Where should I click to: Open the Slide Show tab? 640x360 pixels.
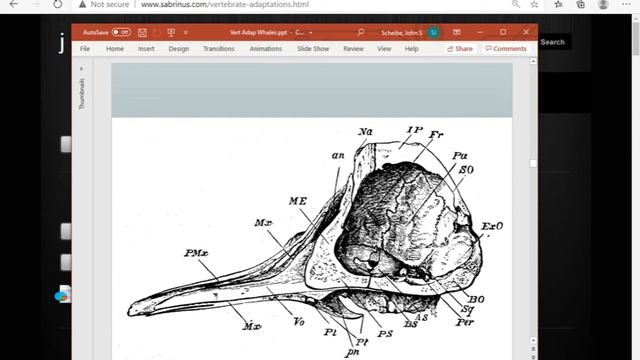313,49
